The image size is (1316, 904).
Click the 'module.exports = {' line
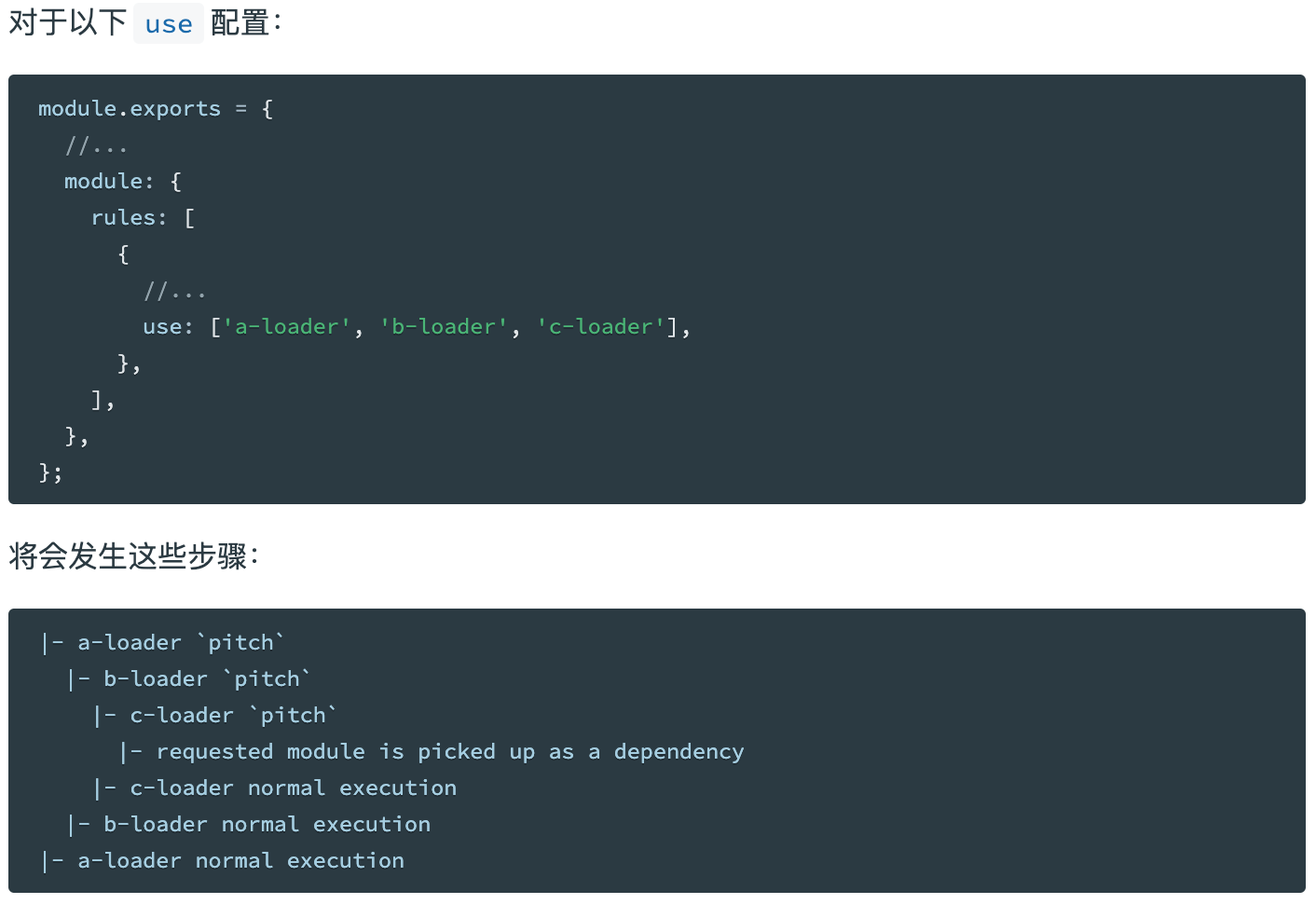point(156,109)
